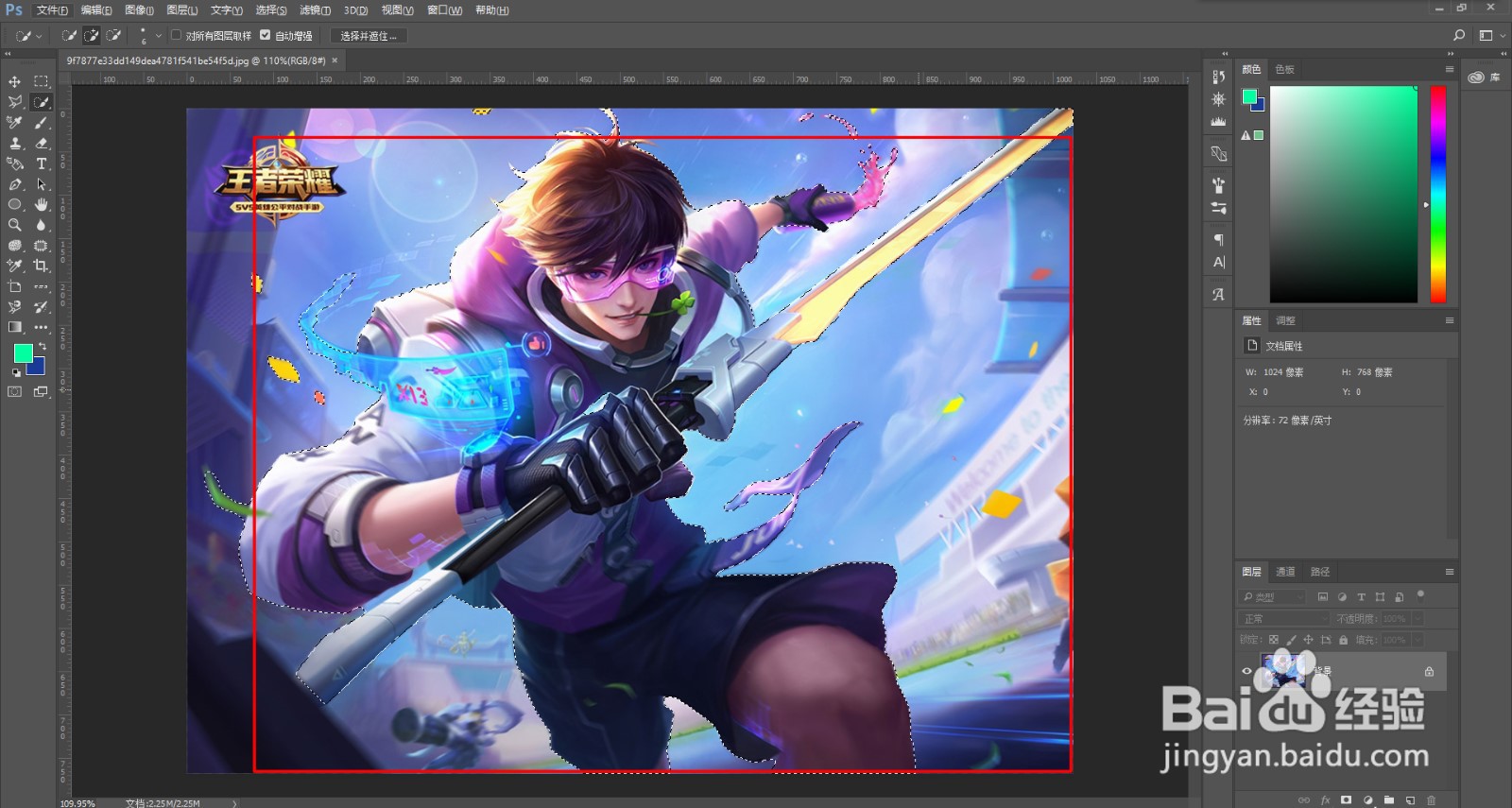Open the 文件(F) menu

click(x=52, y=10)
